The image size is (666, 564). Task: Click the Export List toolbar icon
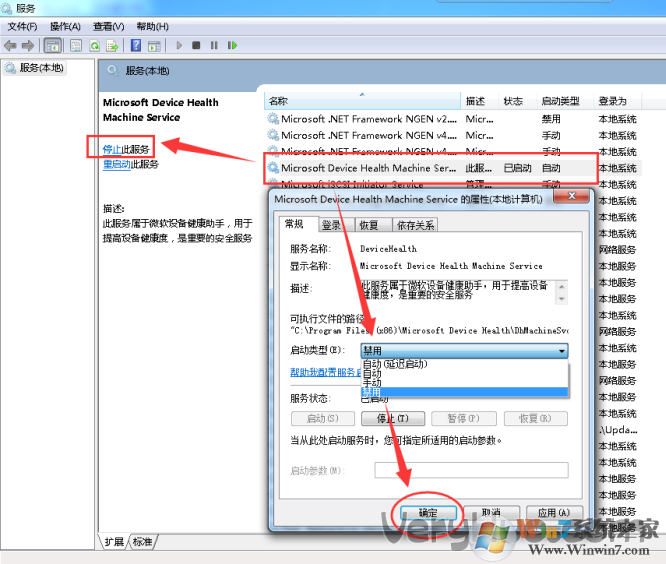(112, 45)
